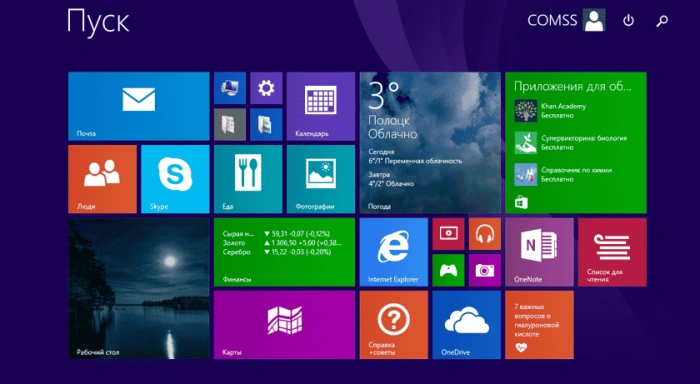
Task: Click the search magnifier icon
Action: pyautogui.click(x=662, y=21)
